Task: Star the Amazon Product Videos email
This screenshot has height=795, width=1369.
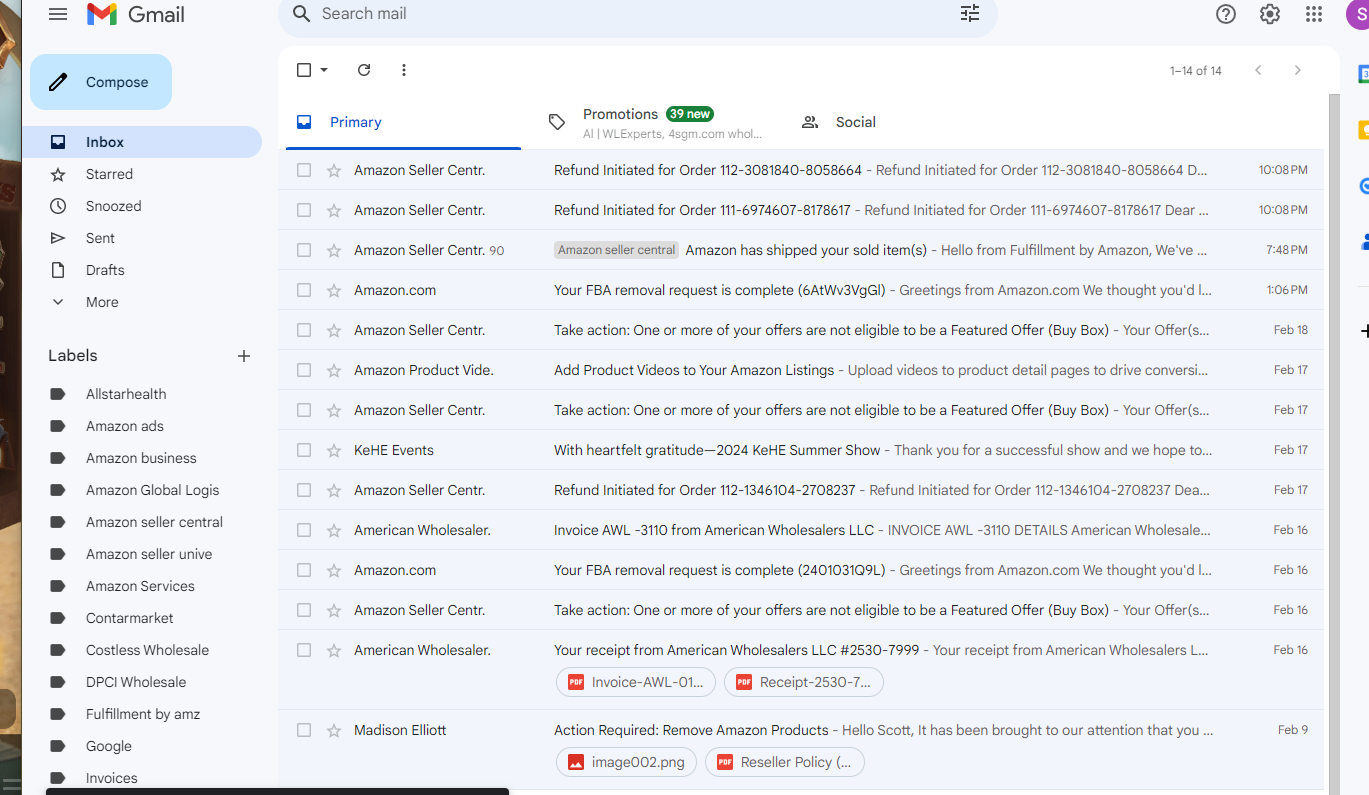Action: [x=334, y=370]
